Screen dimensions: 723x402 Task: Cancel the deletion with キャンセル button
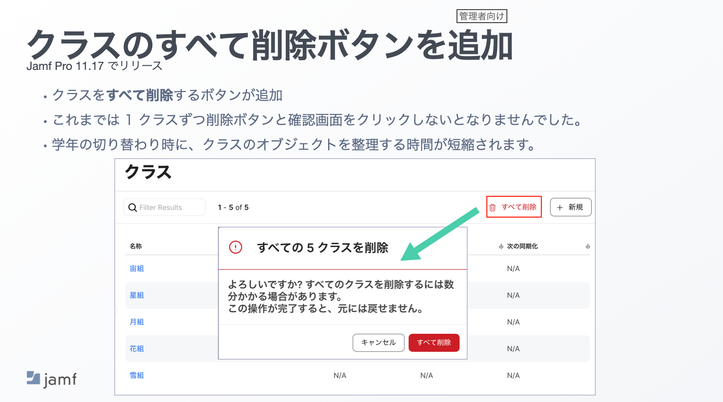379,343
